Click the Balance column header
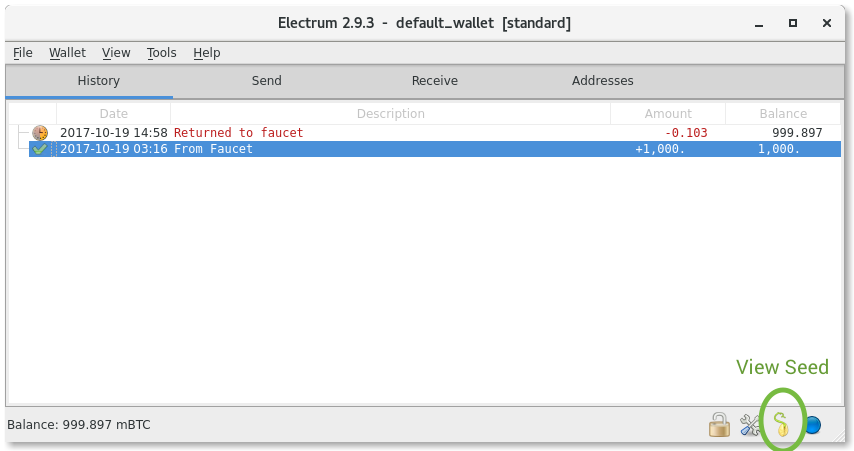The image size is (854, 451). 783,114
